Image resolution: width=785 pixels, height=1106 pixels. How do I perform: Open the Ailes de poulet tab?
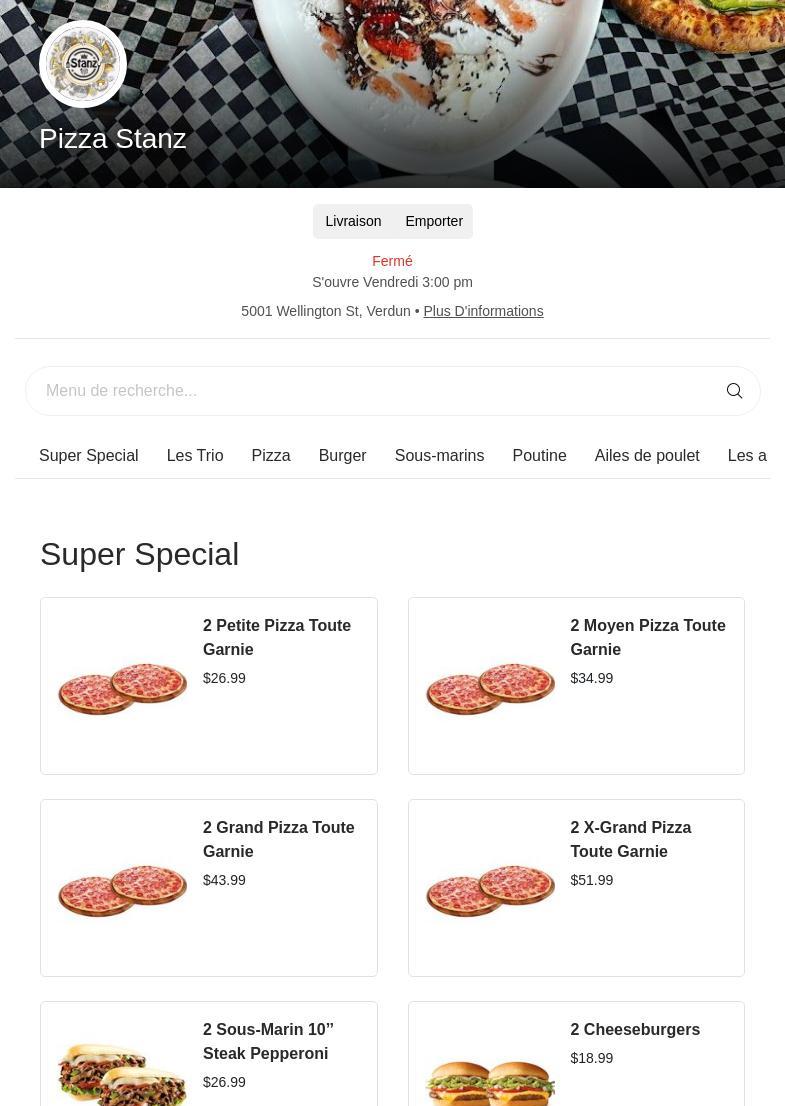pyautogui.click(x=647, y=455)
